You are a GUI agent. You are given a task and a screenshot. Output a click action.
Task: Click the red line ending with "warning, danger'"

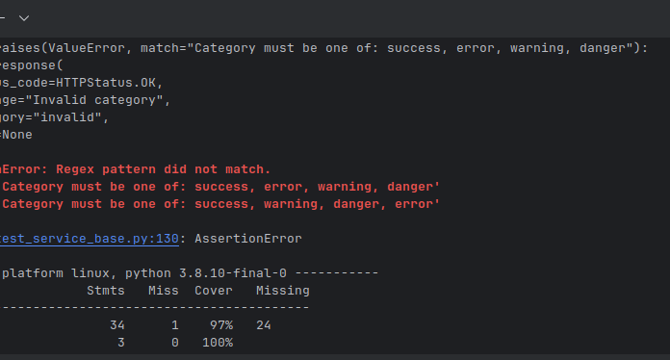pyautogui.click(x=220, y=187)
